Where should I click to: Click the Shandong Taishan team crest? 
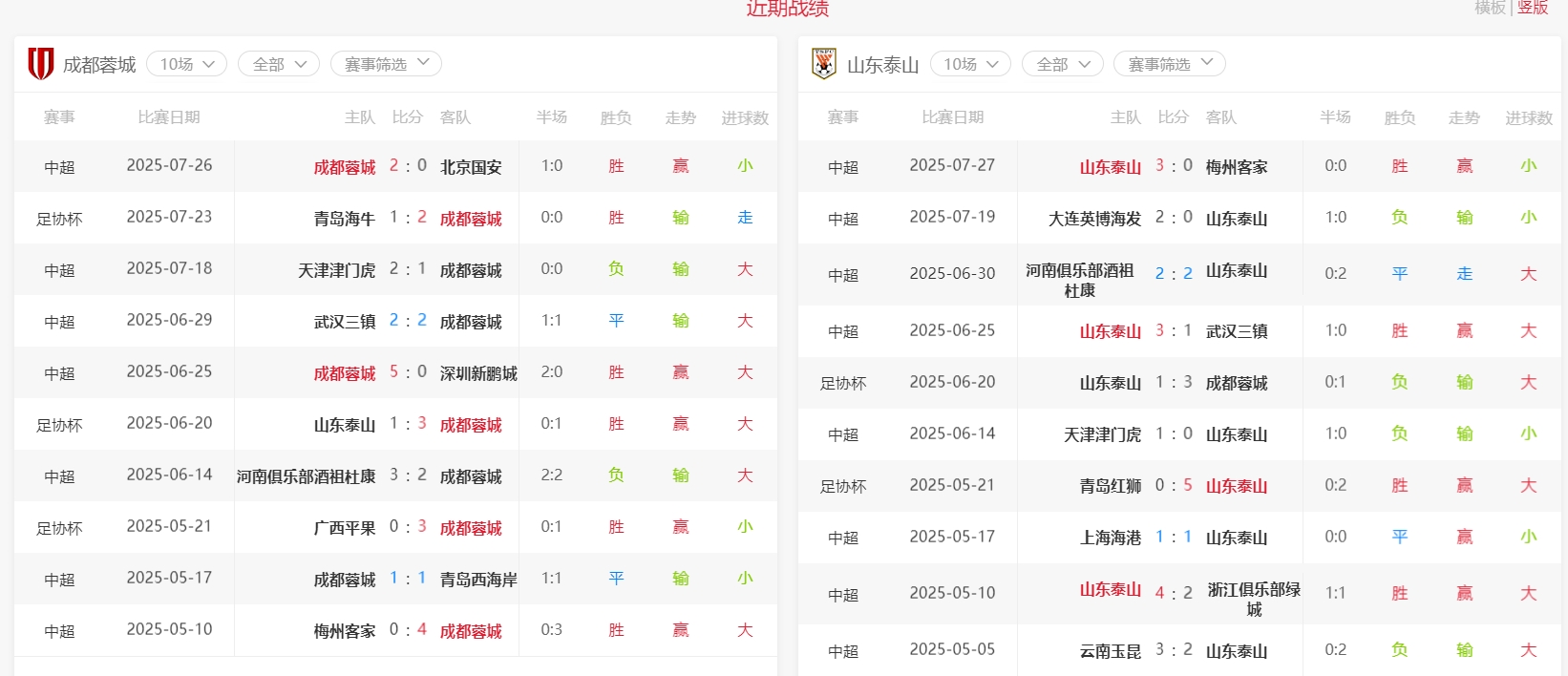coord(823,64)
